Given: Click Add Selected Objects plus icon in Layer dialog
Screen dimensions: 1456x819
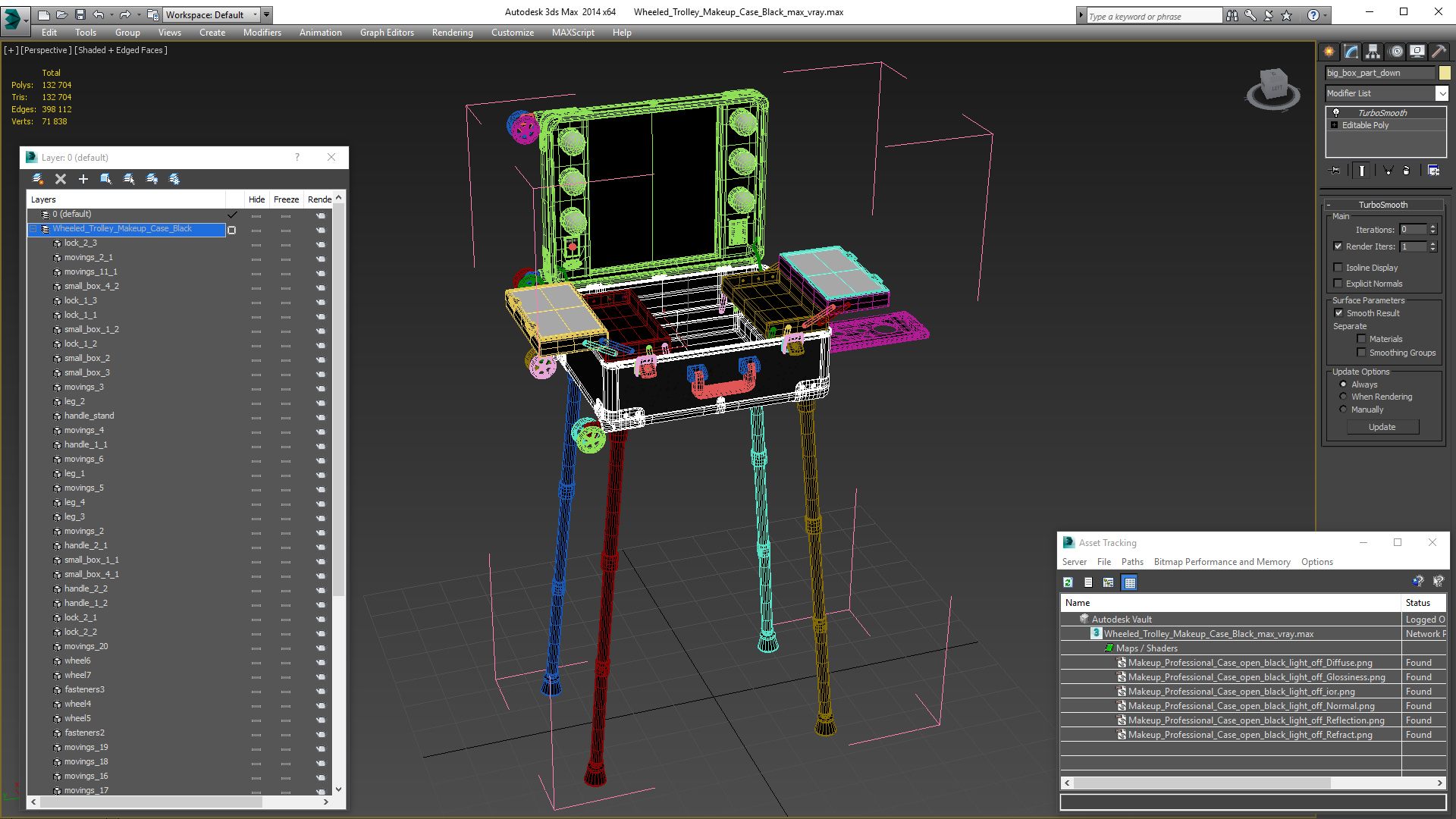Looking at the screenshot, I should [x=83, y=179].
